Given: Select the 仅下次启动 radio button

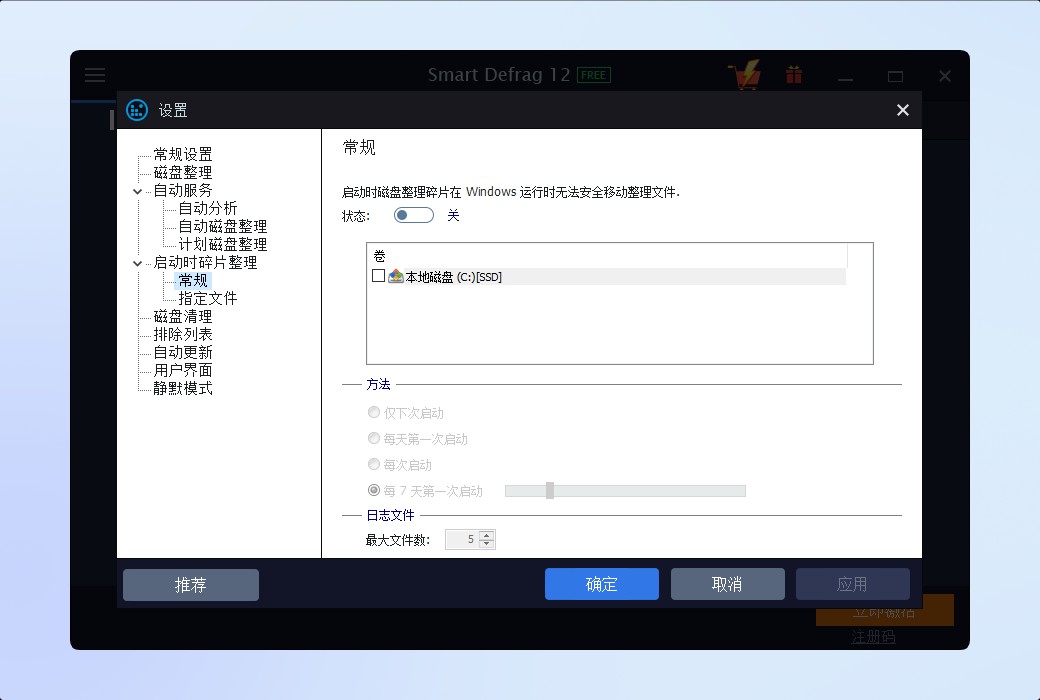Looking at the screenshot, I should click(x=374, y=412).
